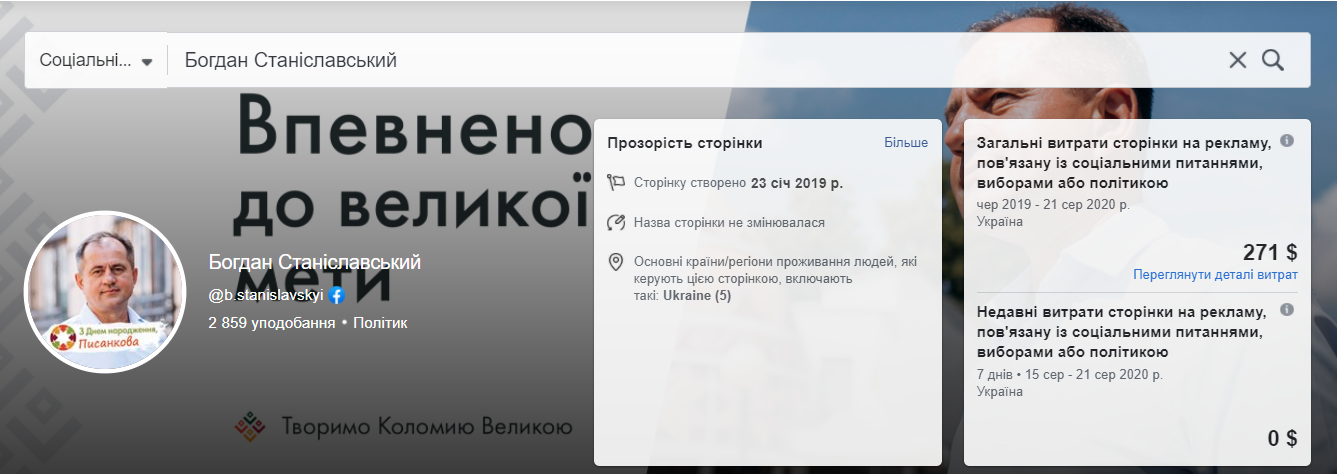Click the magnifying glass search icon
Viewport: 1337px width, 474px height.
point(1273,60)
